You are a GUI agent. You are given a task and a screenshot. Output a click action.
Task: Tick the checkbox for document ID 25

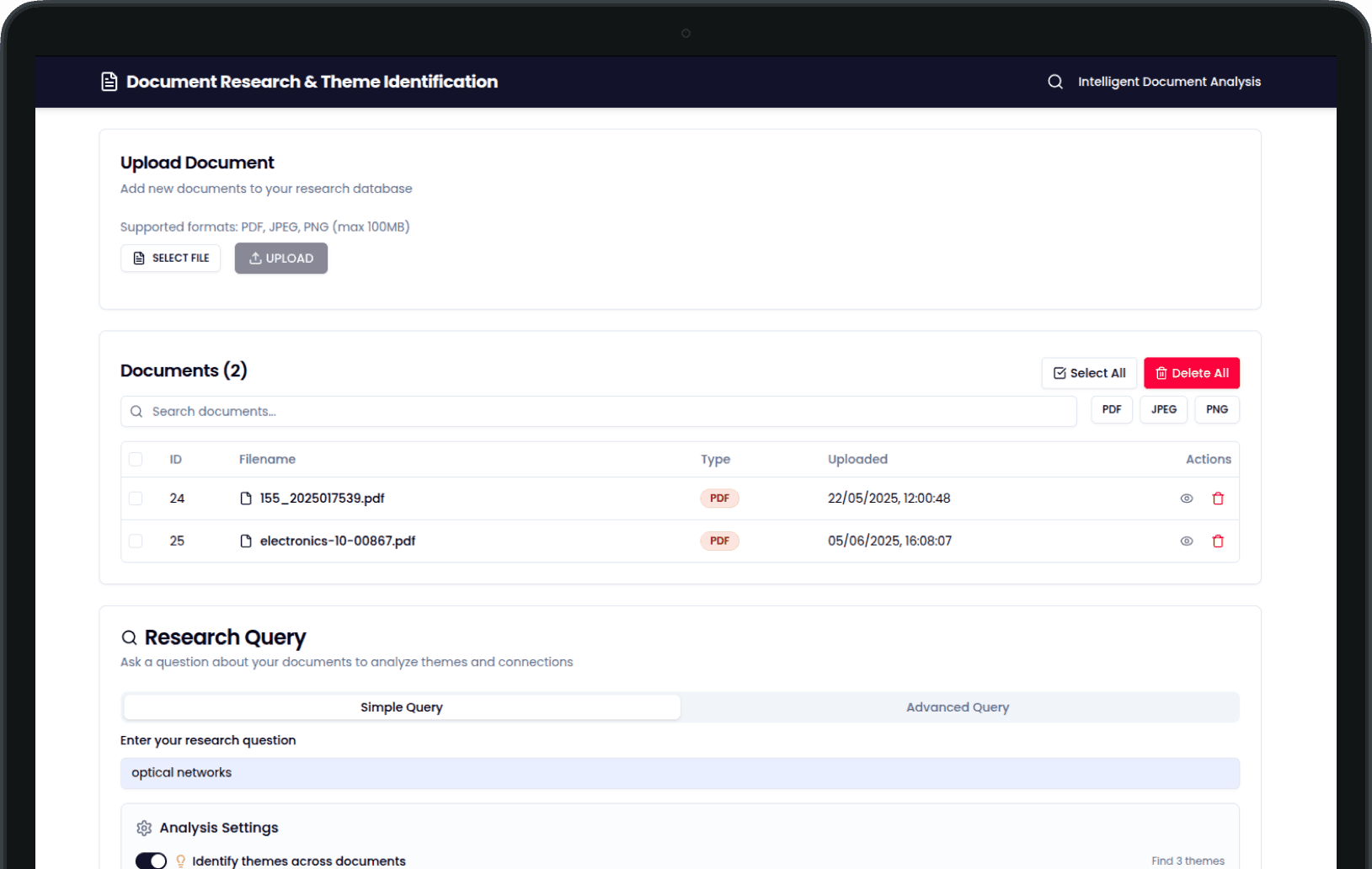(136, 541)
